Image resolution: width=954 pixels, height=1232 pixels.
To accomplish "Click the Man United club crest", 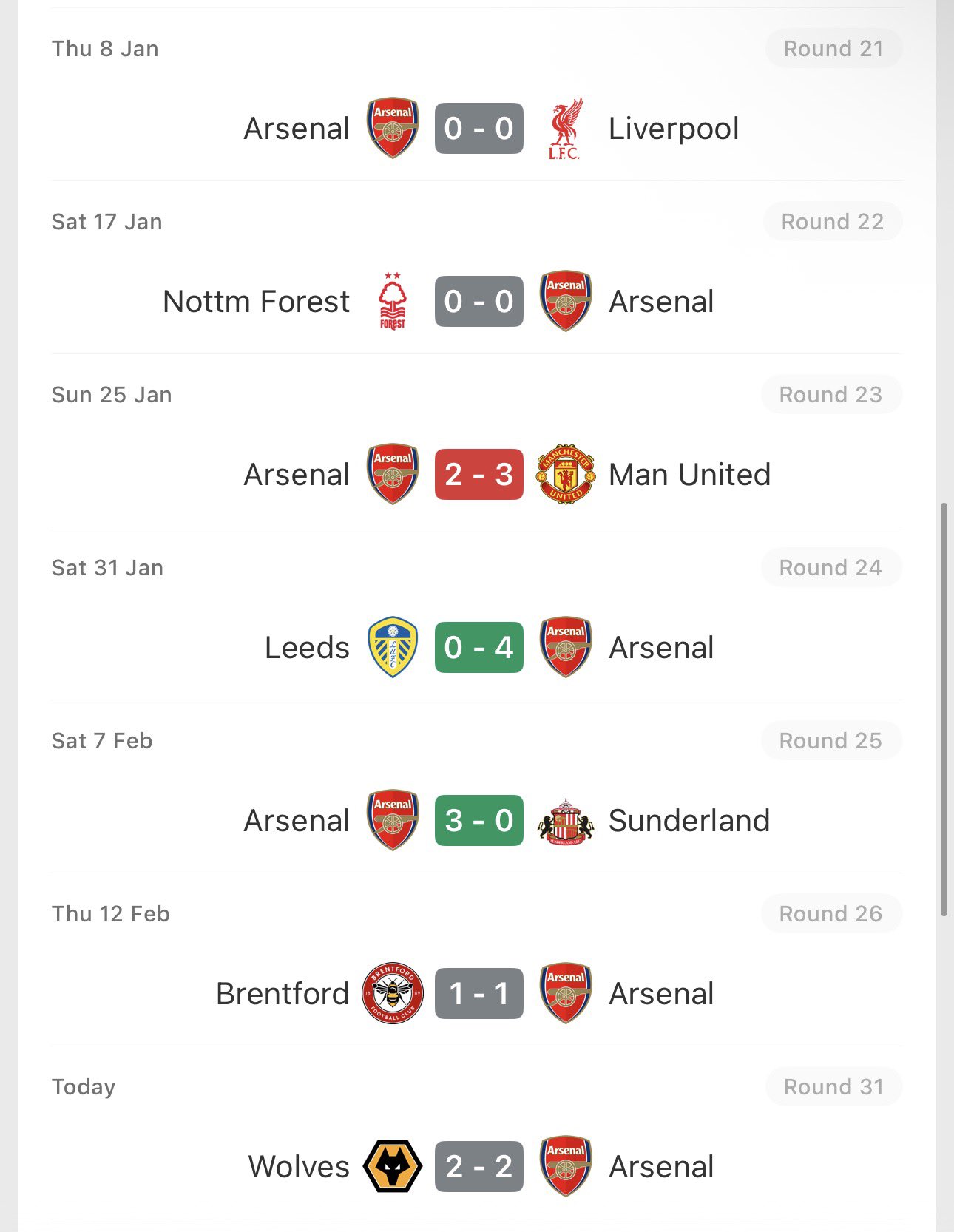I will pos(566,475).
